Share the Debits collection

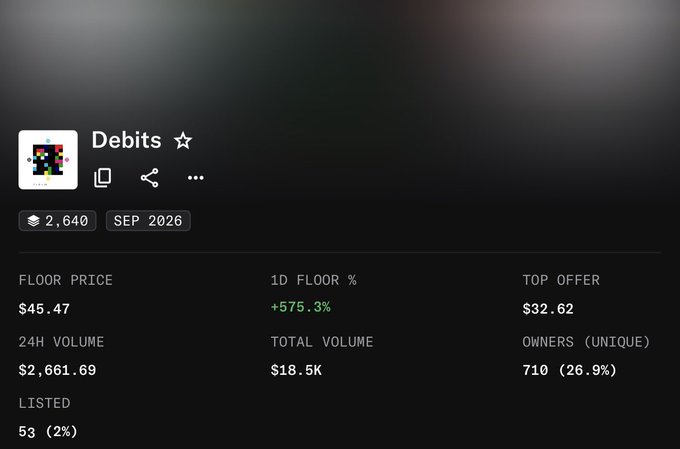click(150, 178)
